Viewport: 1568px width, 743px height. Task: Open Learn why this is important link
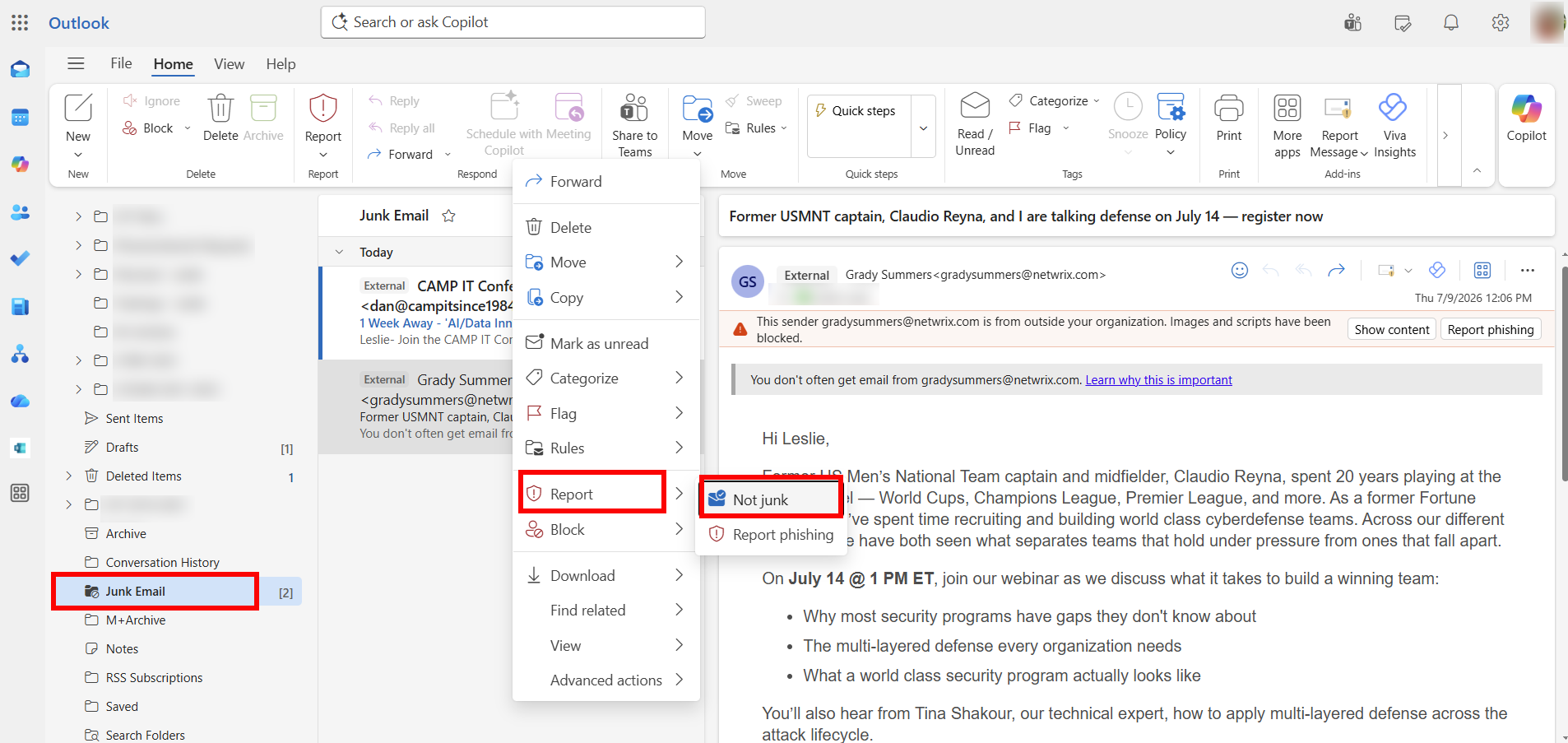[1158, 380]
